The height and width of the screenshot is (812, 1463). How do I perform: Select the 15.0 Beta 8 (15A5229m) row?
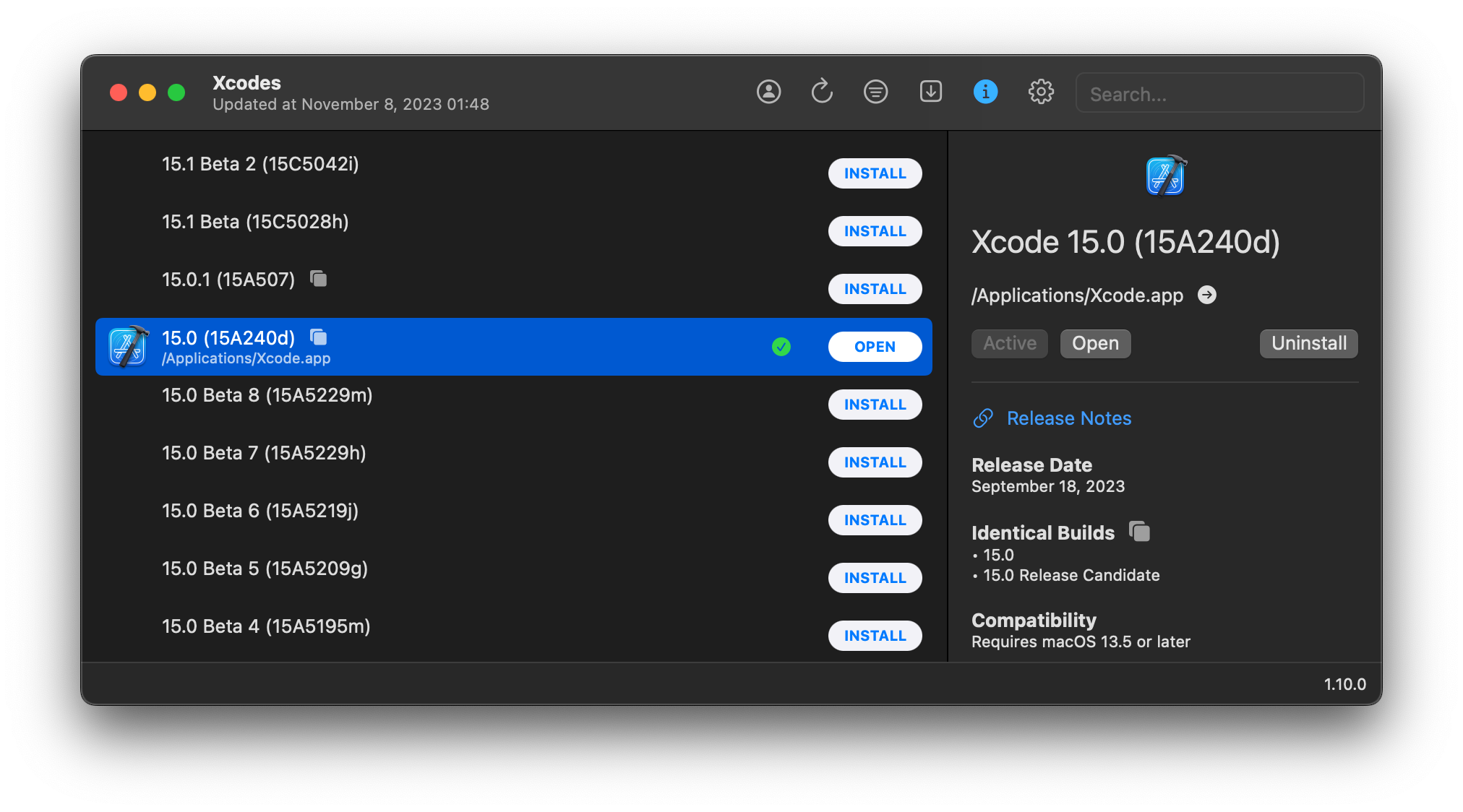coord(513,405)
